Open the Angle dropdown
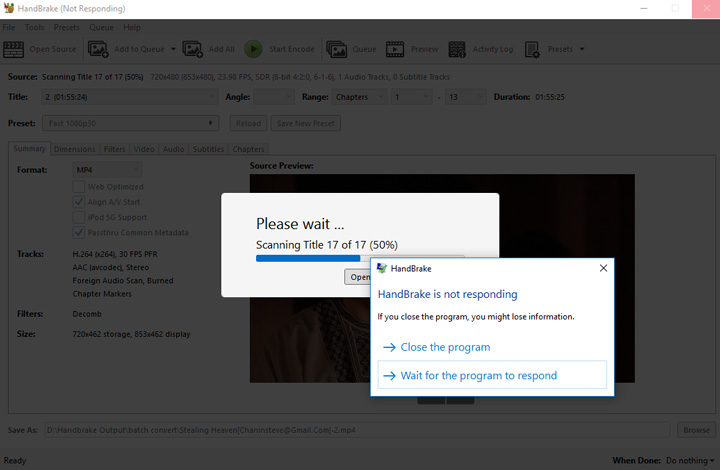720x470 pixels. [274, 97]
